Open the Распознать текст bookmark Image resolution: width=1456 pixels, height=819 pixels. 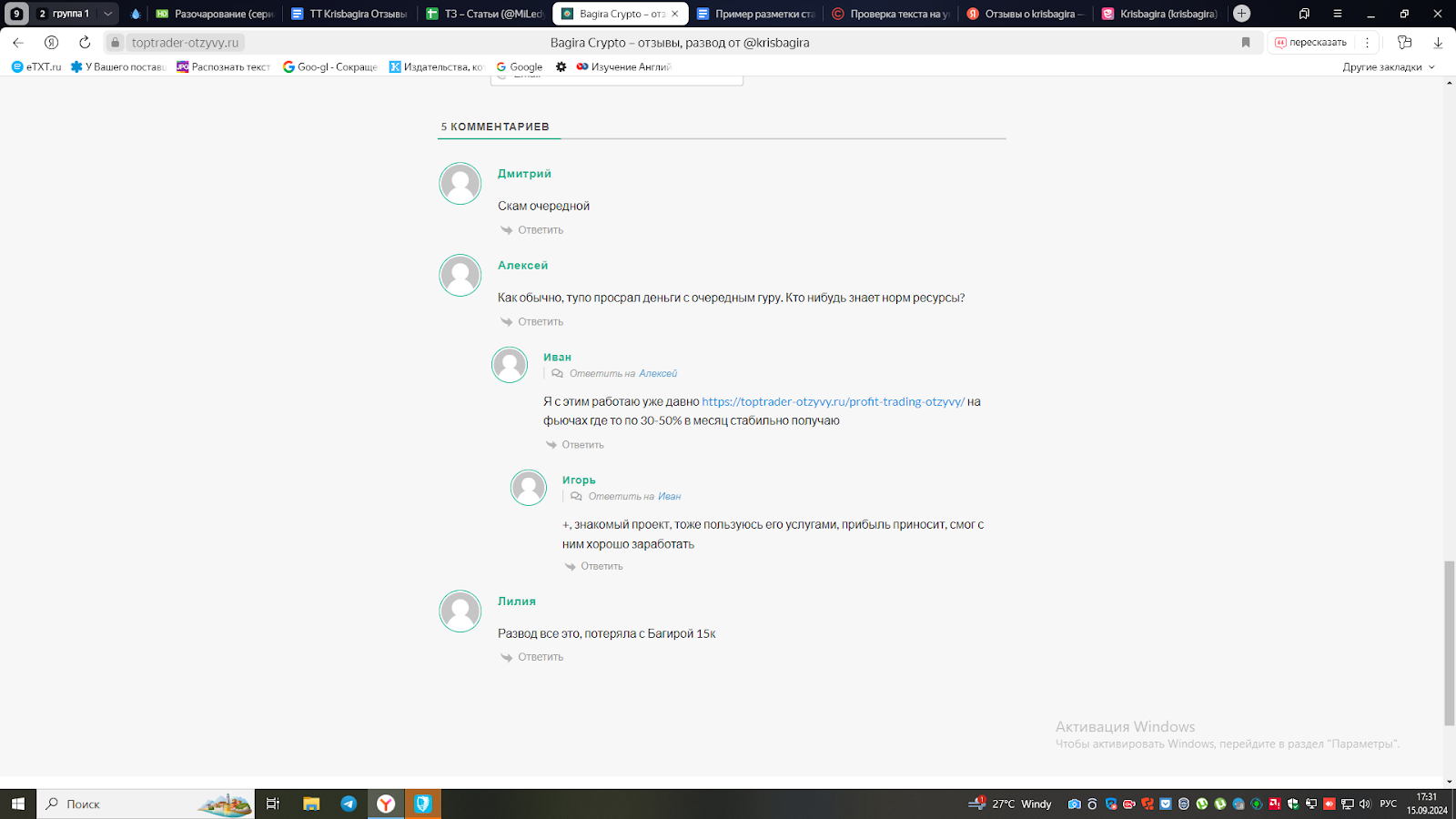pos(224,66)
